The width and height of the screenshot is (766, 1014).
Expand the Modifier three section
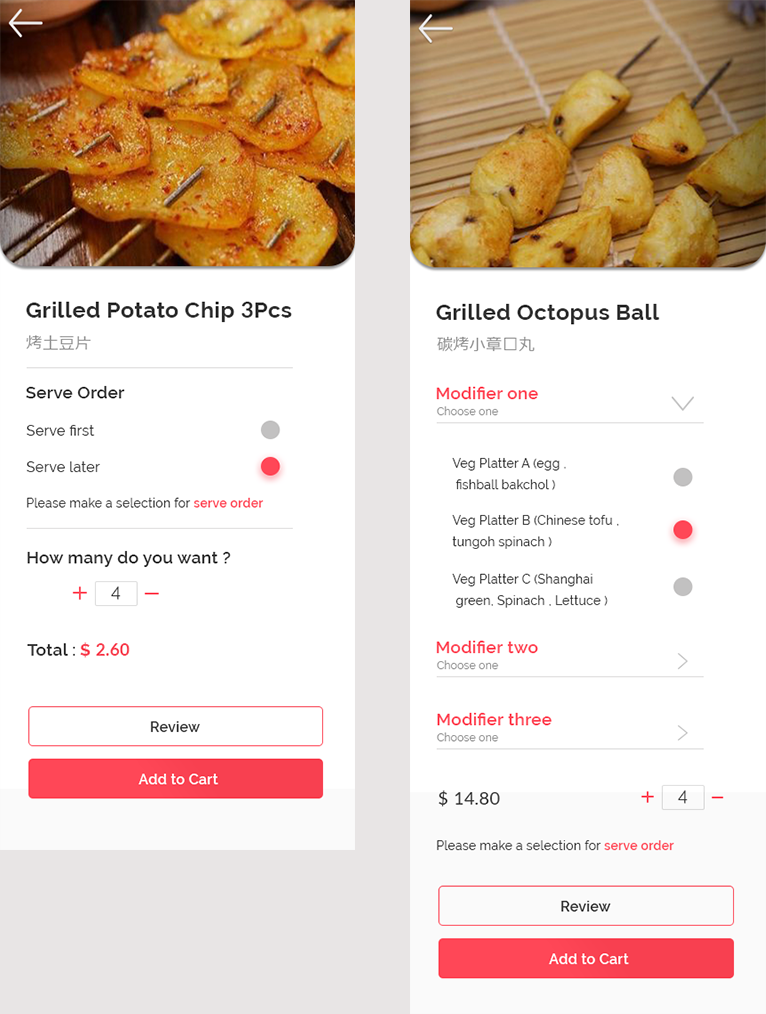(x=682, y=733)
